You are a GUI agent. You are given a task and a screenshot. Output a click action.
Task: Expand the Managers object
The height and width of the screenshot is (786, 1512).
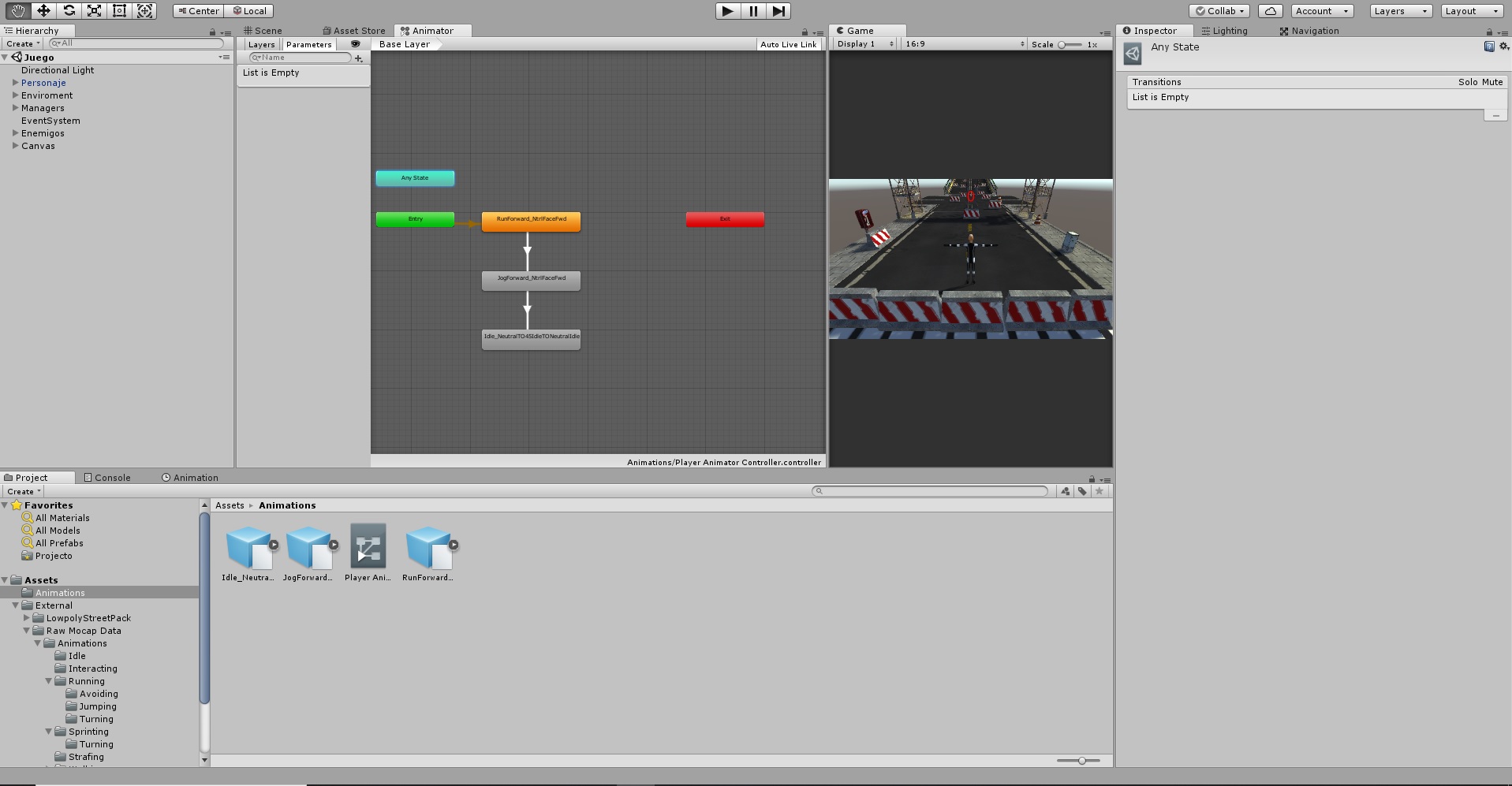[x=15, y=108]
